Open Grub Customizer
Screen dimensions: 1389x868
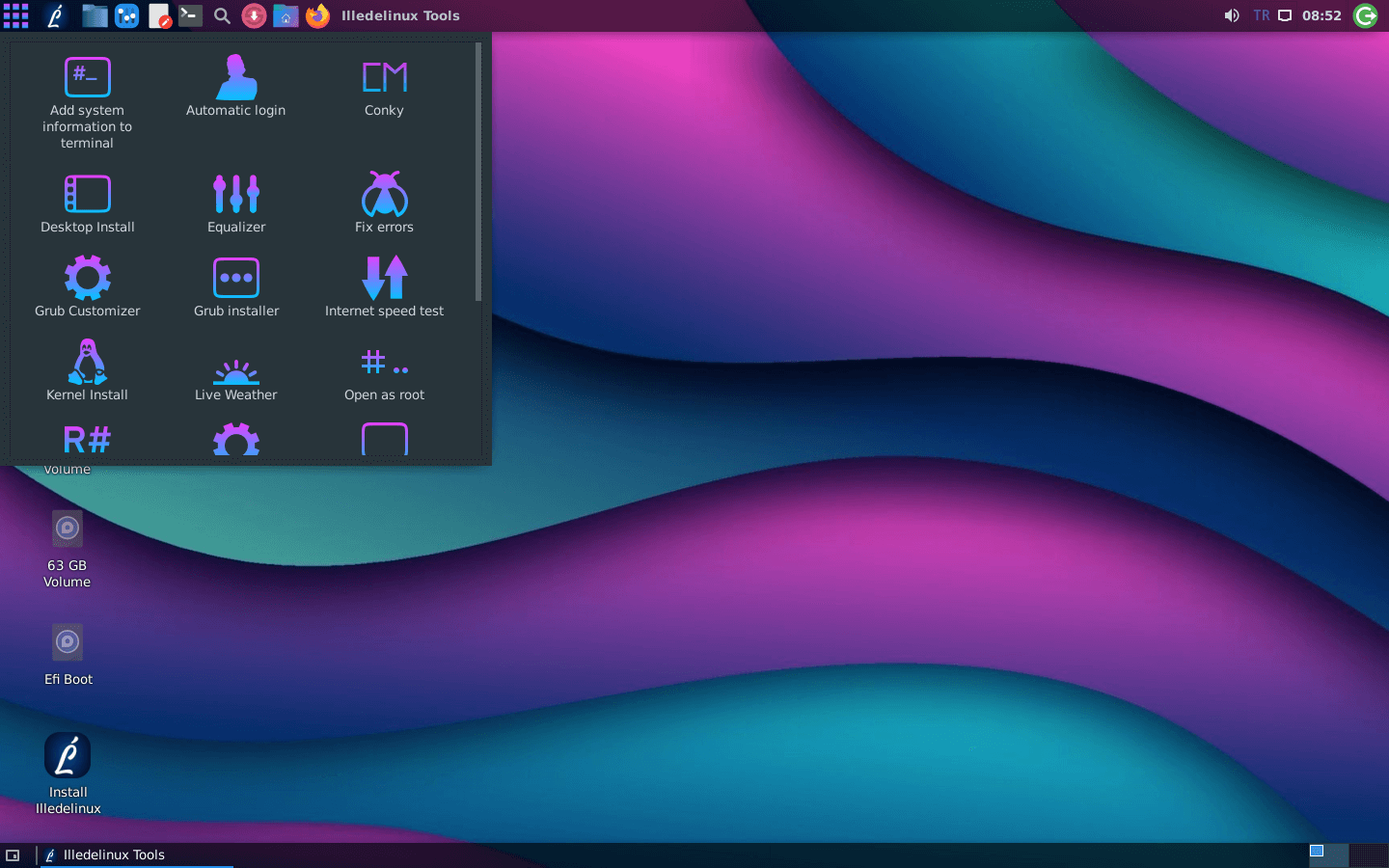(87, 287)
